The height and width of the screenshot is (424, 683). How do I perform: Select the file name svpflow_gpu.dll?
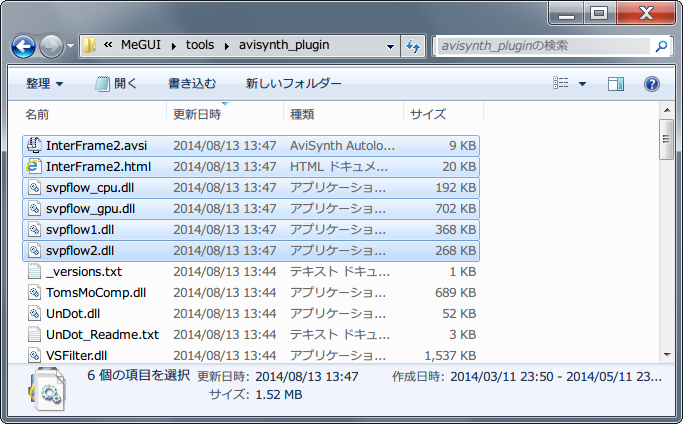coord(91,209)
